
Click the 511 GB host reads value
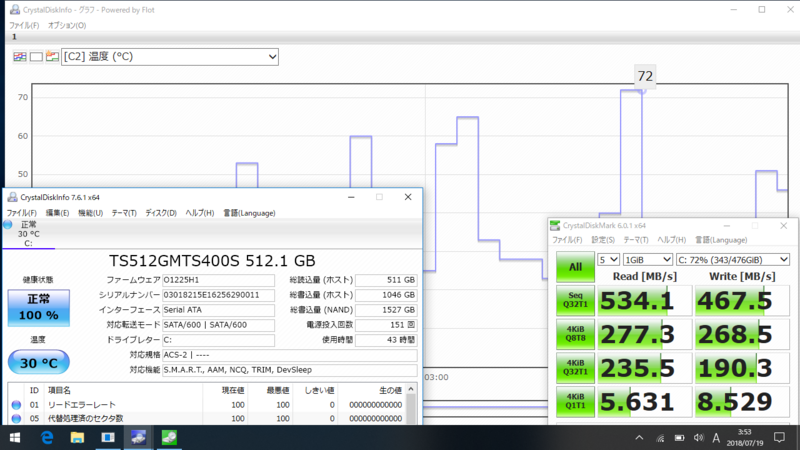(386, 280)
